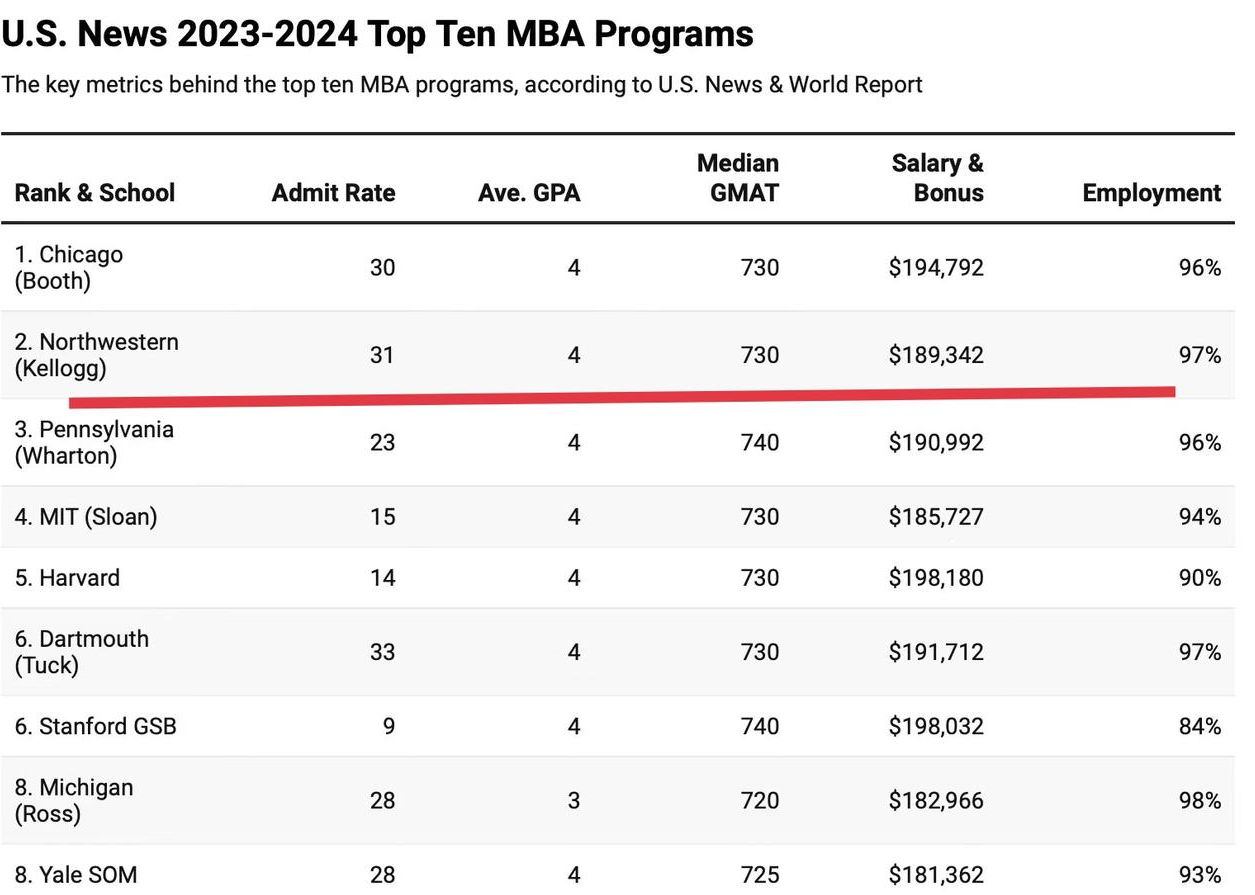Screen dimensions: 1255x895
Task: Click the Ave. GPA column header
Action: point(529,192)
